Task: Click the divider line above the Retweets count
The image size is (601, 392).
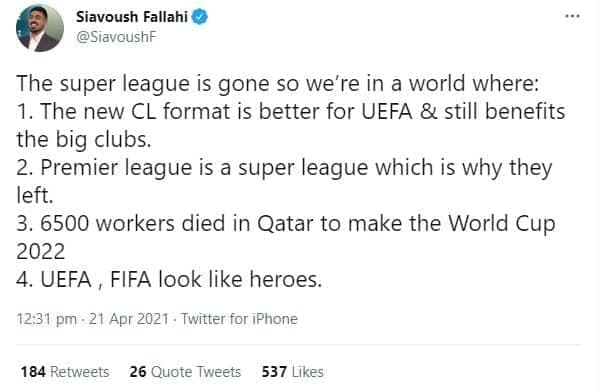Action: click(x=299, y=344)
